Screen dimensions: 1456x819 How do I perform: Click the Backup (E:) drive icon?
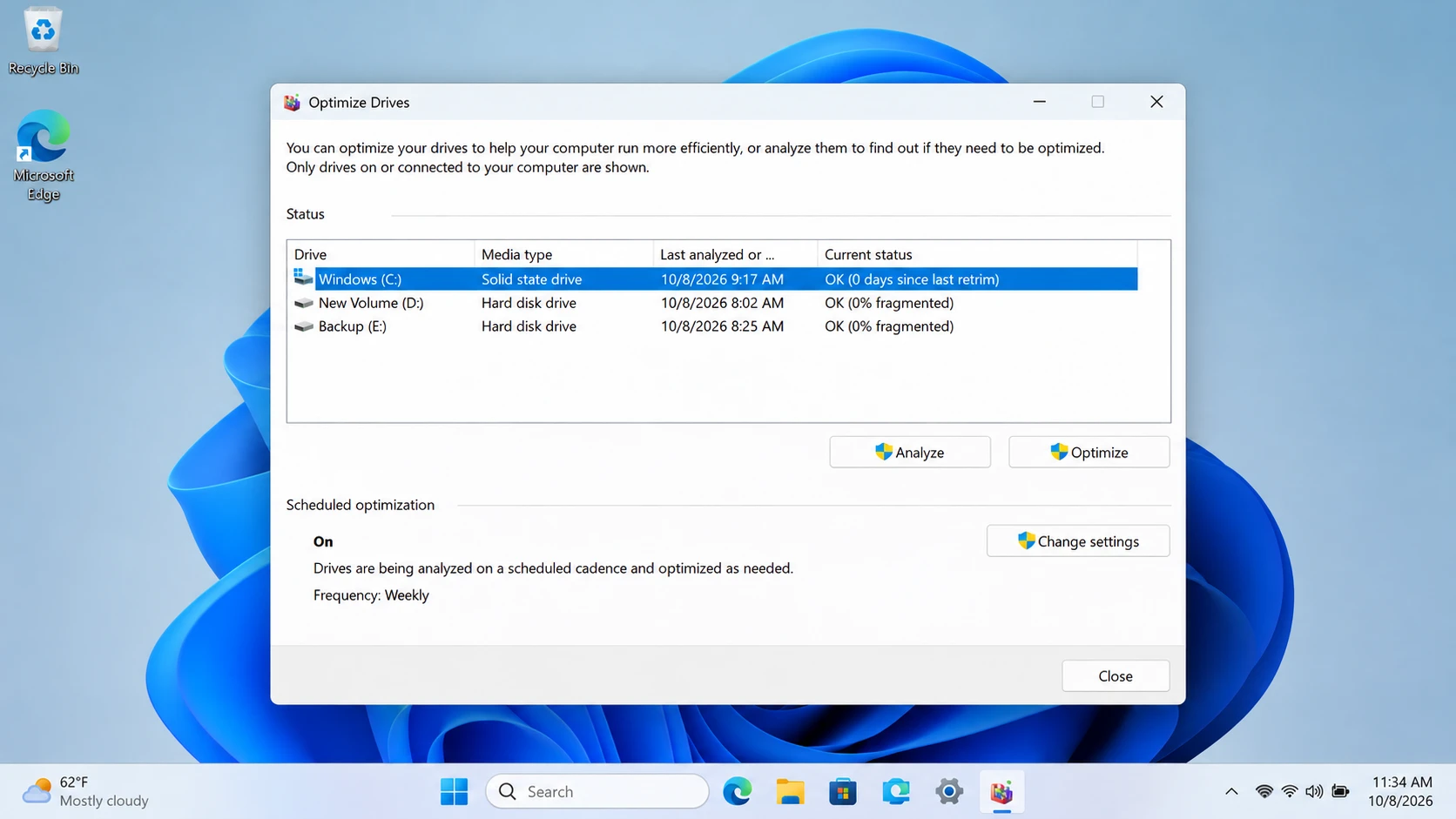[x=303, y=326]
